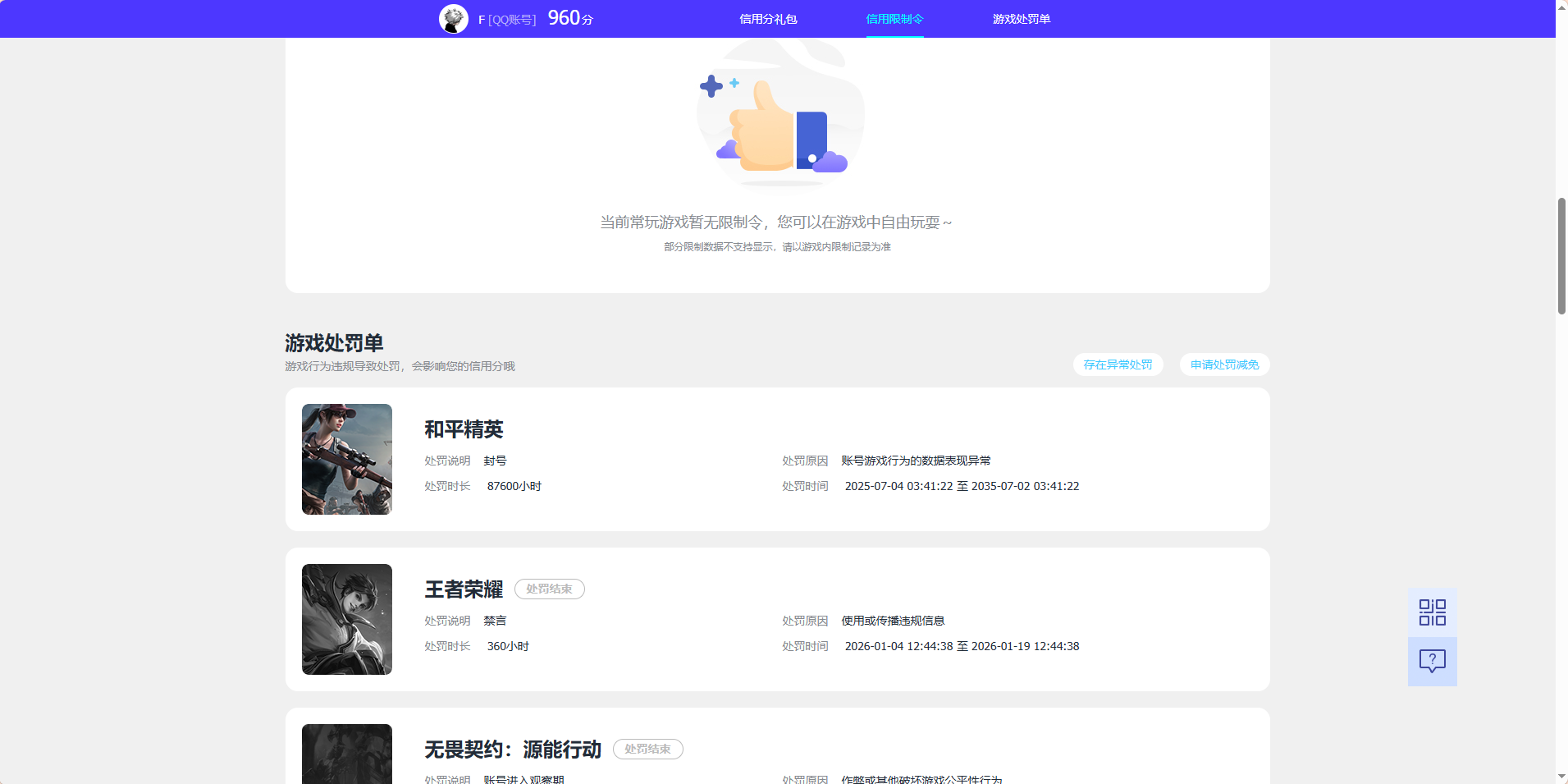Click the scrollbar up arrow

click(1561, 7)
